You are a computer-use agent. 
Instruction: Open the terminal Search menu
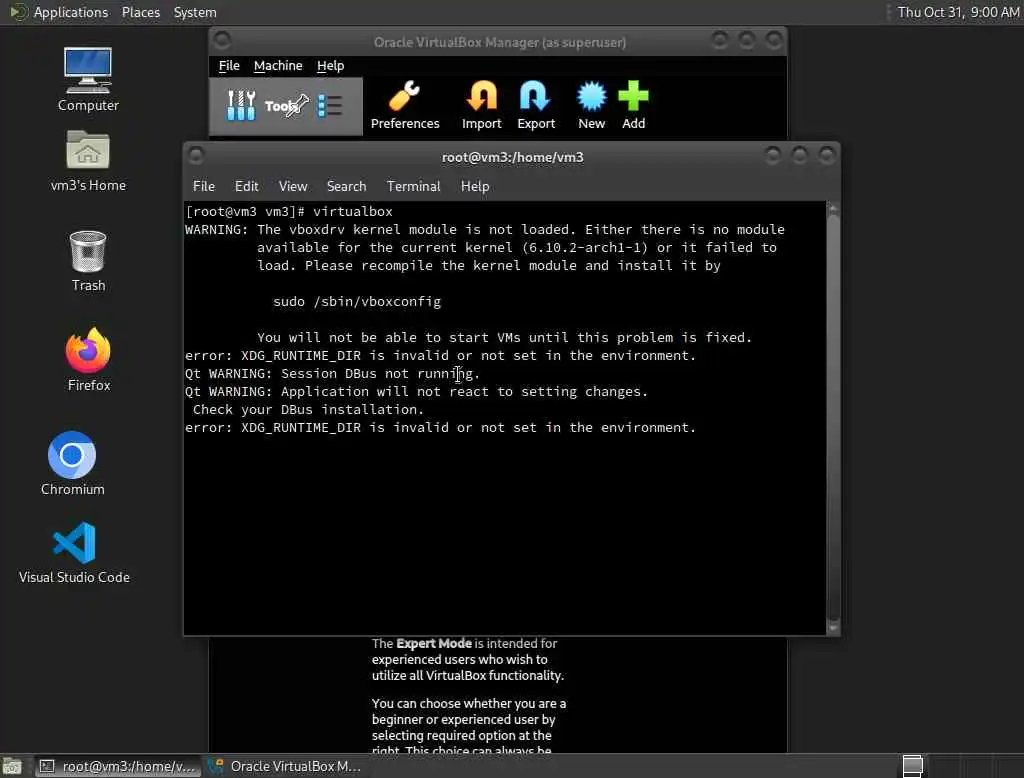point(346,186)
